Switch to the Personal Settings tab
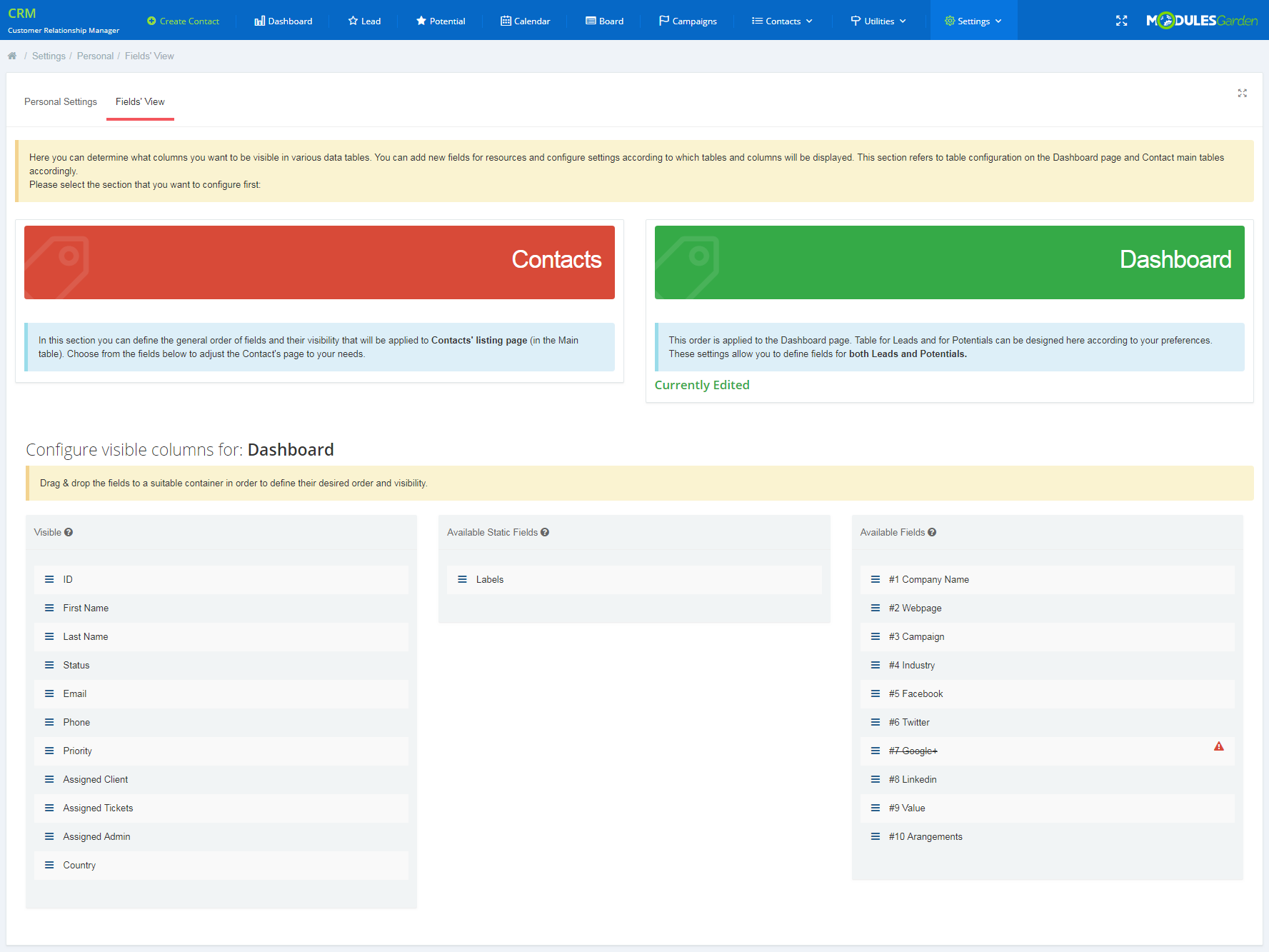 [61, 101]
